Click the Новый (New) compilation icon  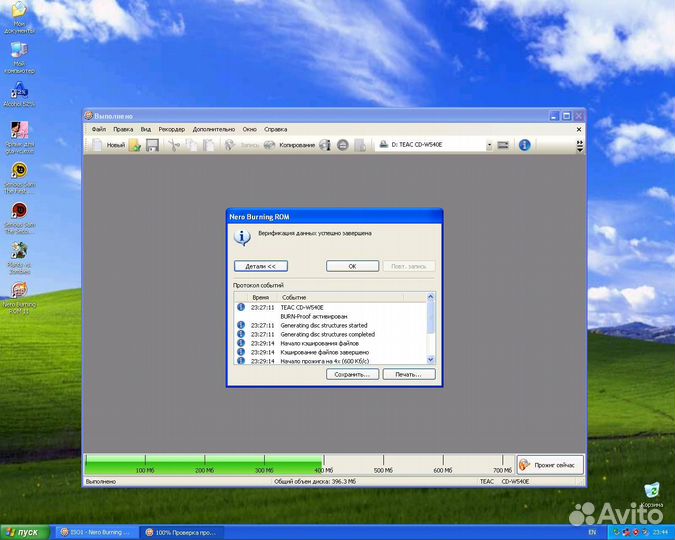coord(98,145)
